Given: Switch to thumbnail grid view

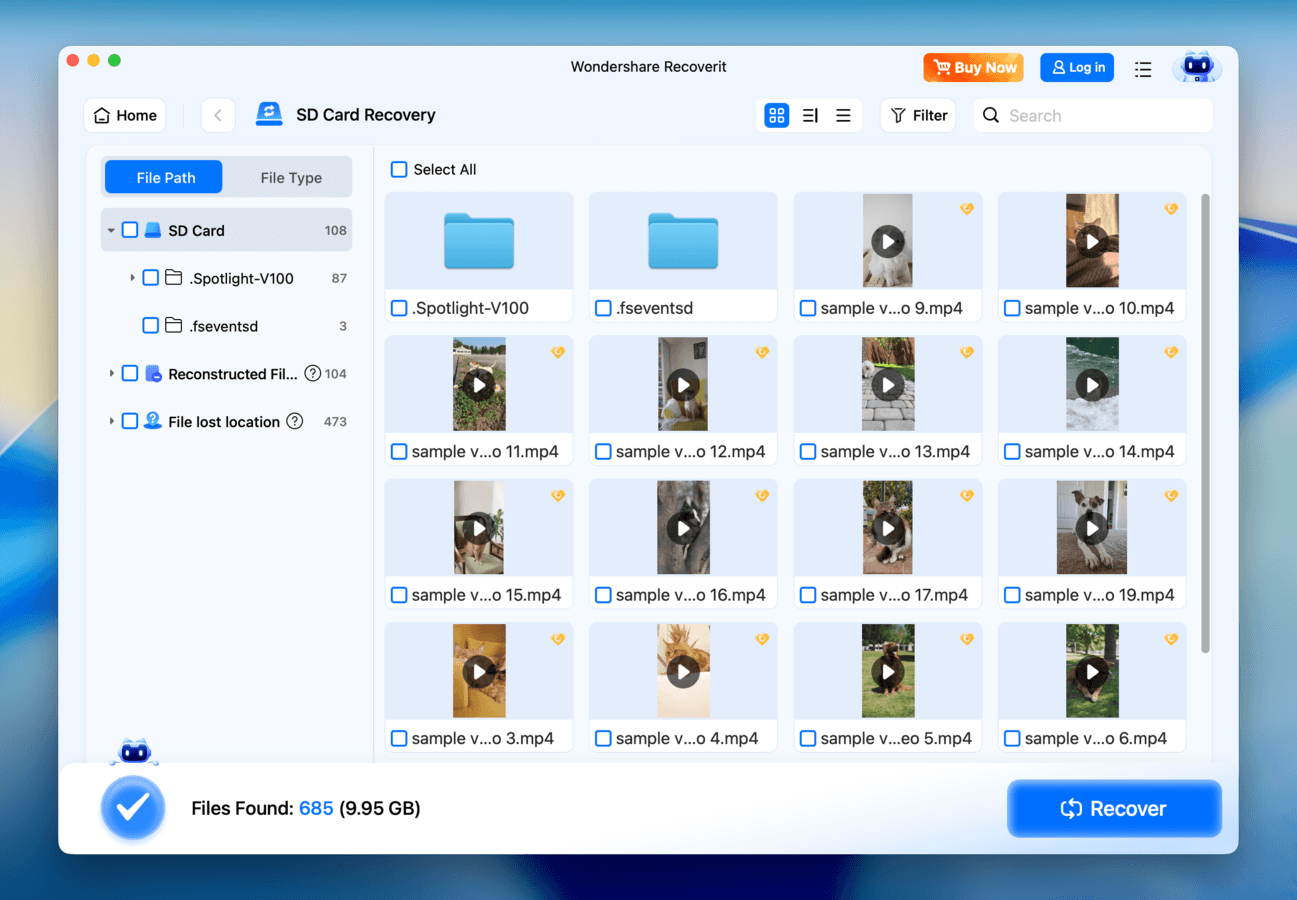Looking at the screenshot, I should pyautogui.click(x=777, y=115).
